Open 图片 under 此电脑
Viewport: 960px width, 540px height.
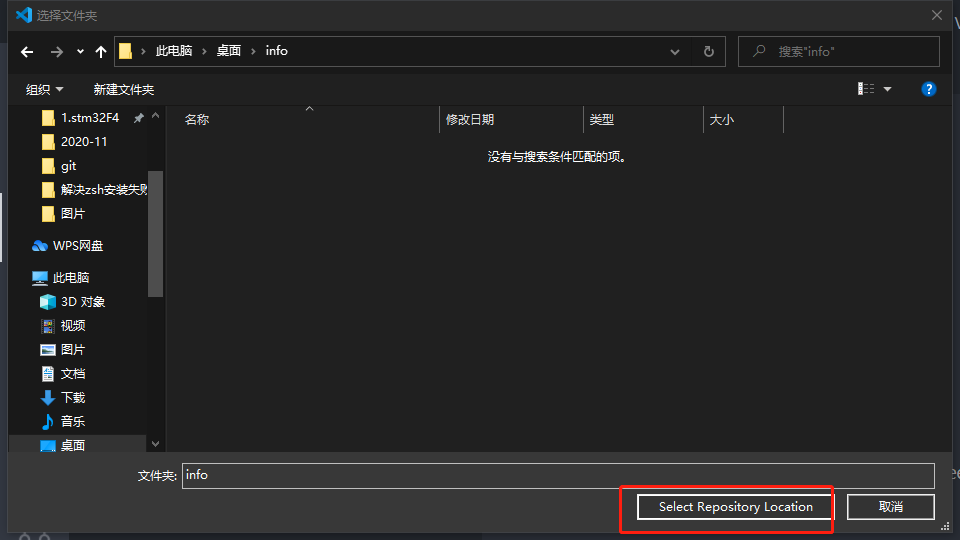[x=63, y=350]
